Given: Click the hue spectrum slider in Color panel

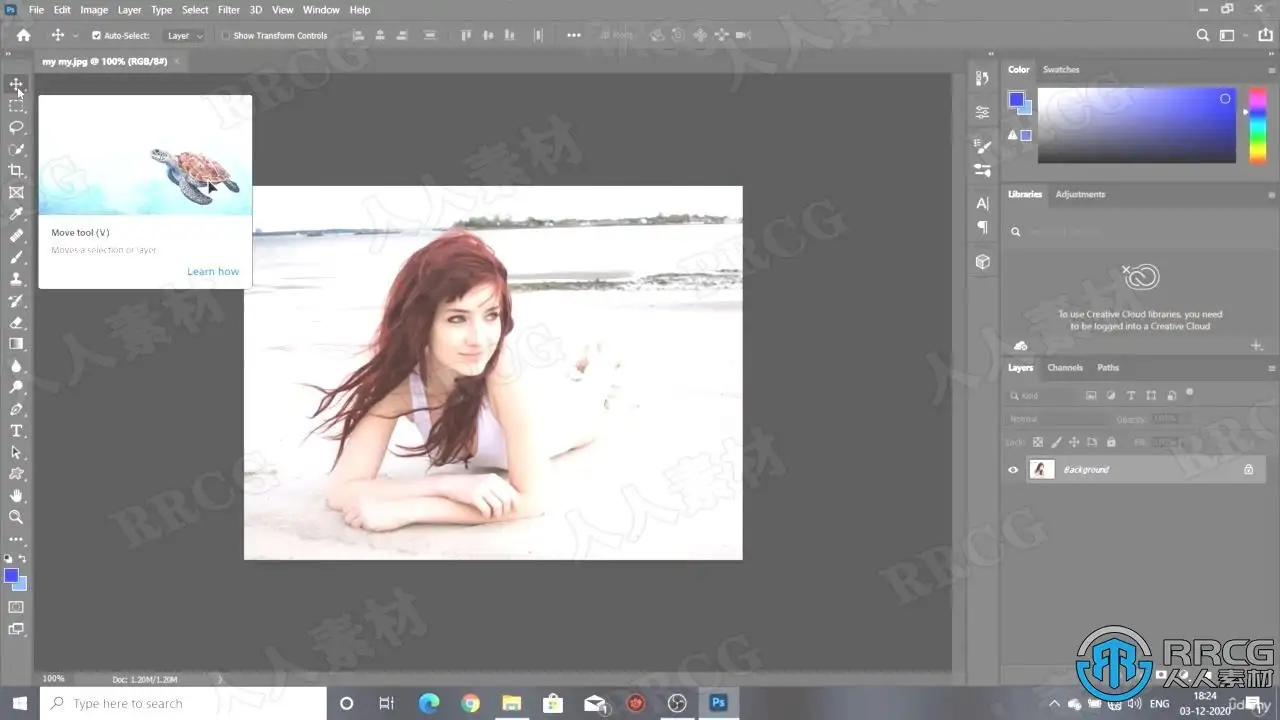Looking at the screenshot, I should pos(1256,125).
